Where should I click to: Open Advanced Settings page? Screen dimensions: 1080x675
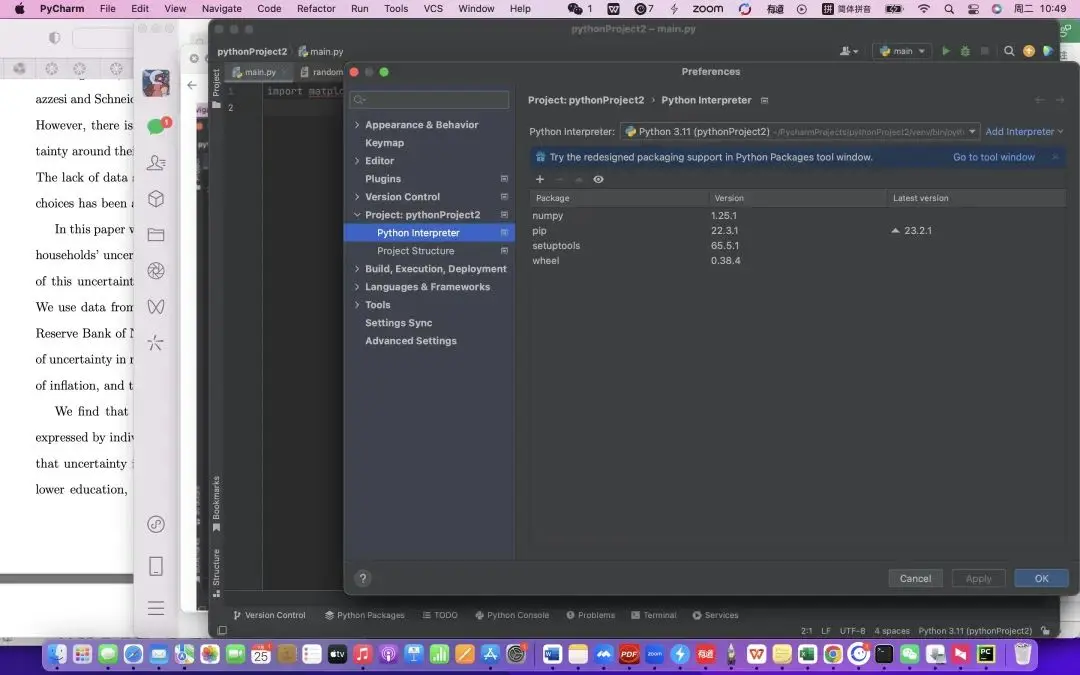411,340
